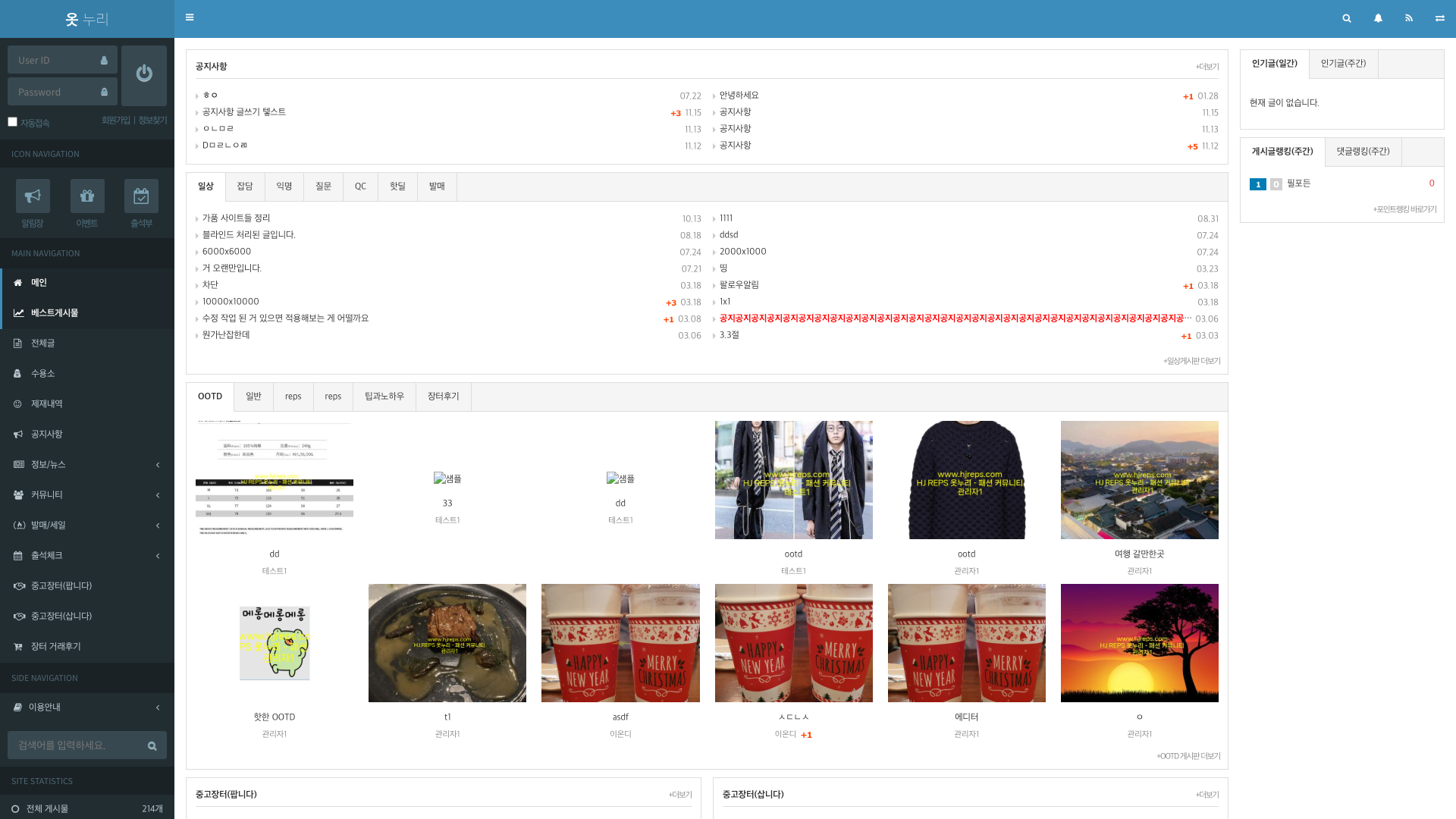1456x819 pixels.
Task: Enable the 자동접속 checkbox
Action: pyautogui.click(x=12, y=121)
